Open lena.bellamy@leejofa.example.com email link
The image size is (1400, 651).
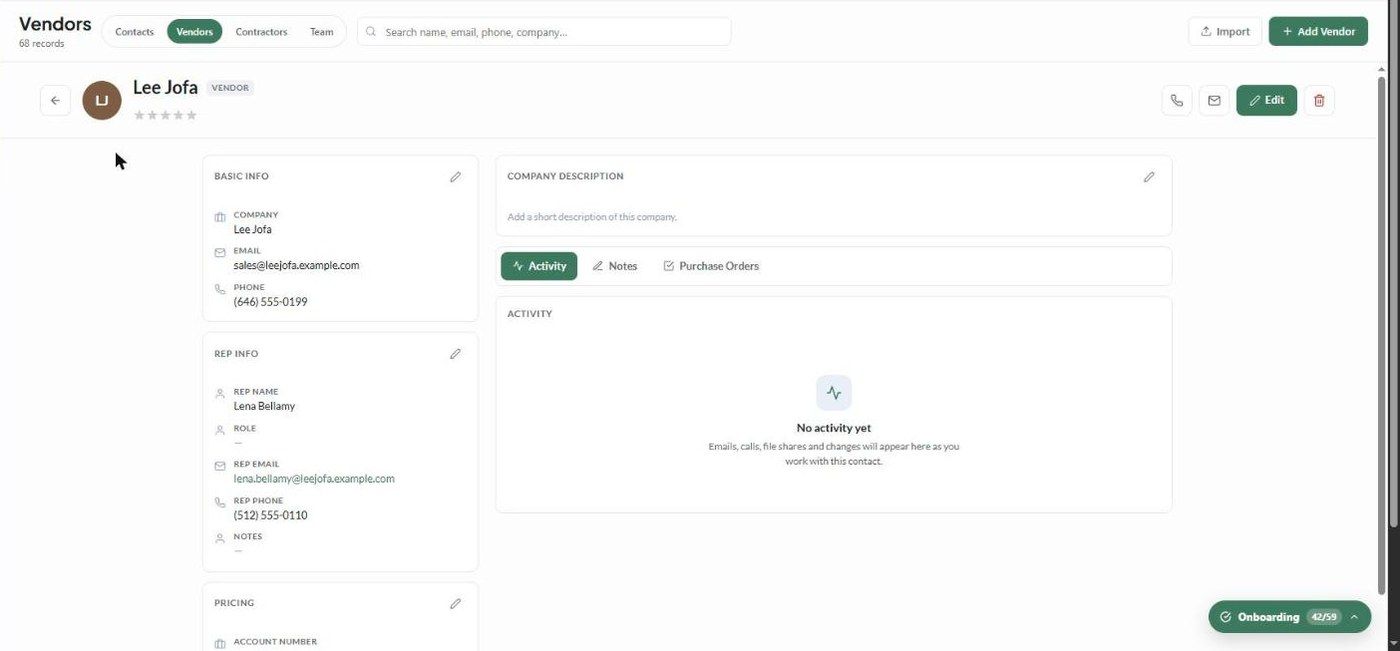pos(314,479)
